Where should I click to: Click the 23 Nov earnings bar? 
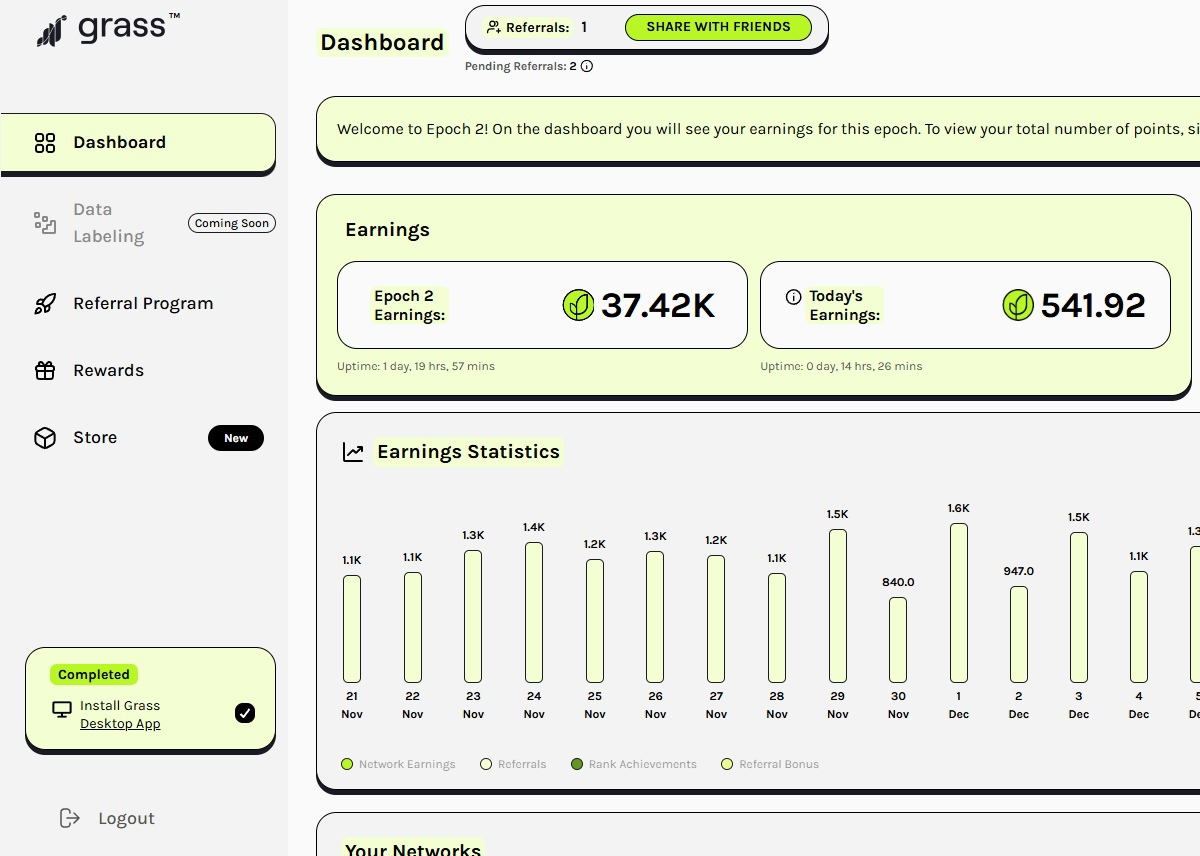(473, 616)
